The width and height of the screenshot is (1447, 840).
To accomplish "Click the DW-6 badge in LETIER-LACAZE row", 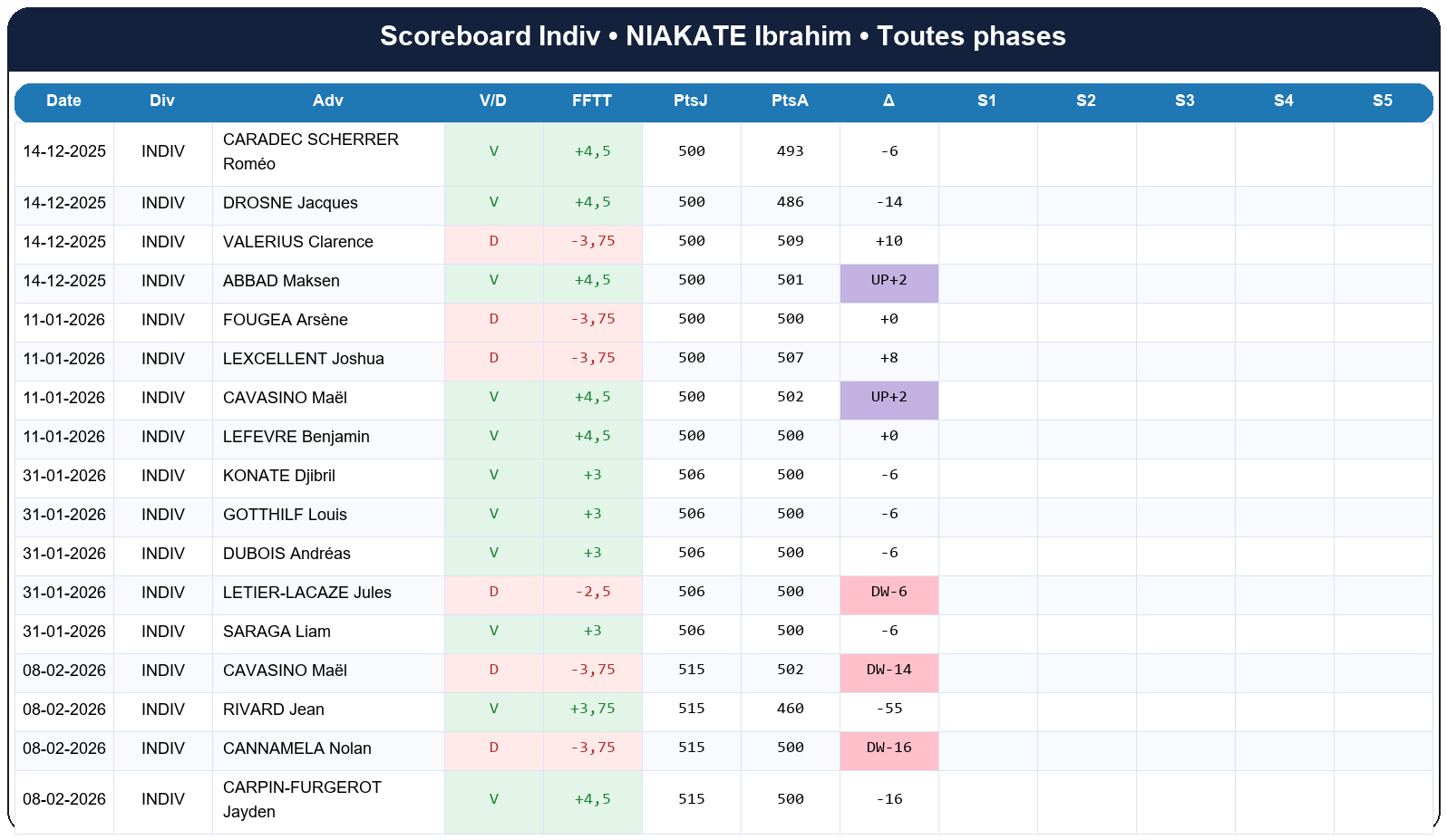I will 889,595.
